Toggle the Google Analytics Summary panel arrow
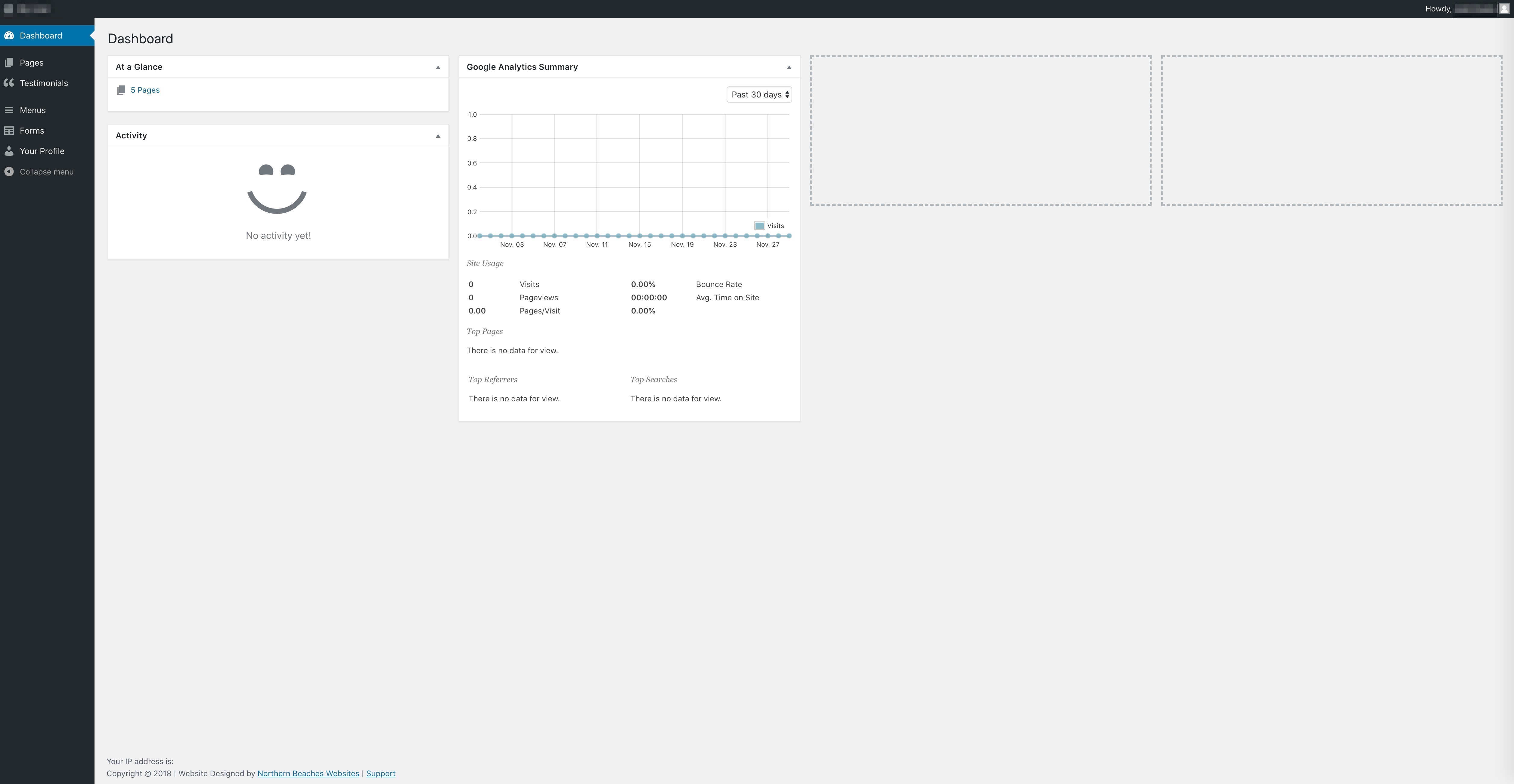1514x784 pixels. pyautogui.click(x=789, y=67)
